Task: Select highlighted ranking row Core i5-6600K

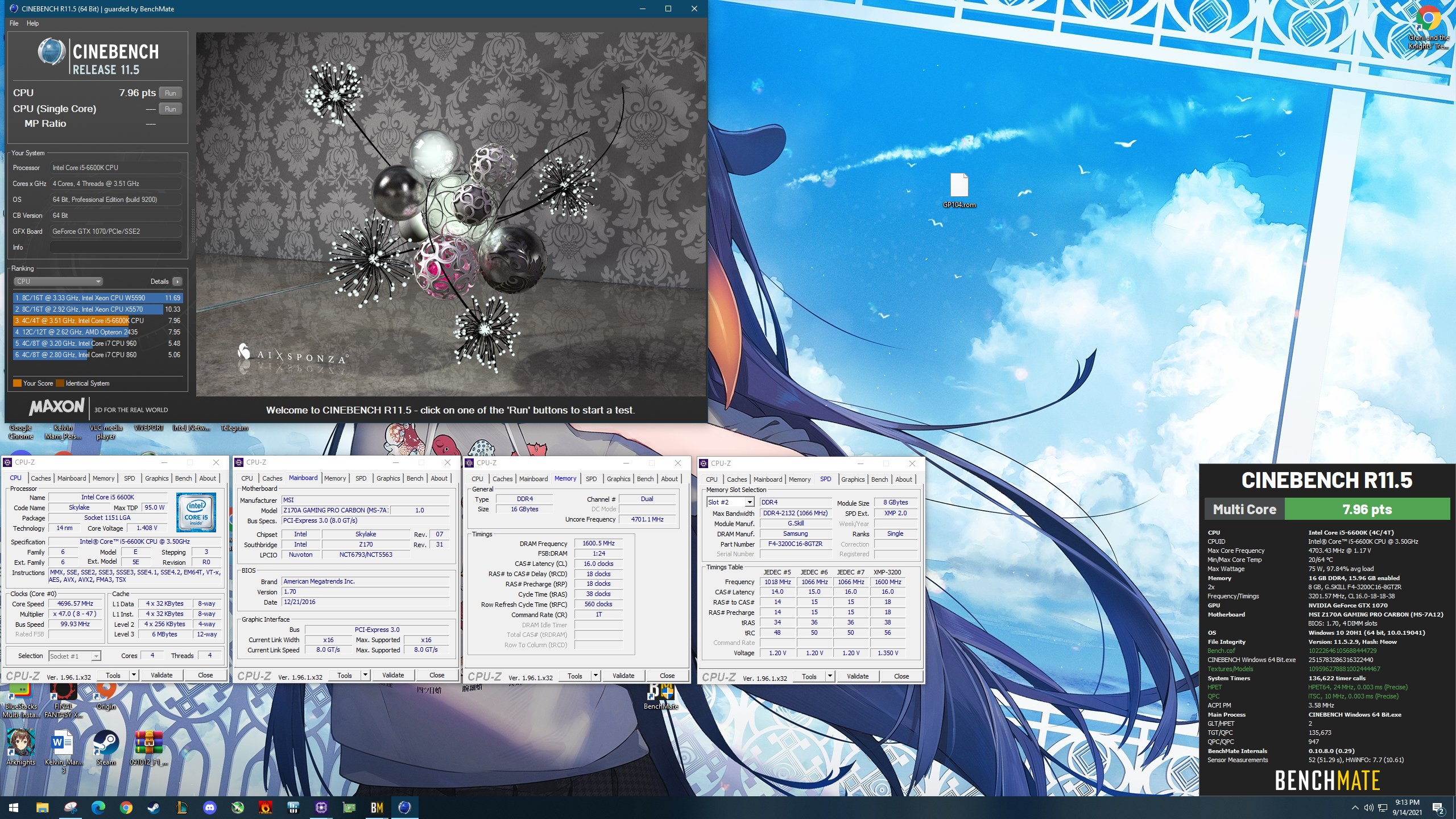Action: click(98, 321)
